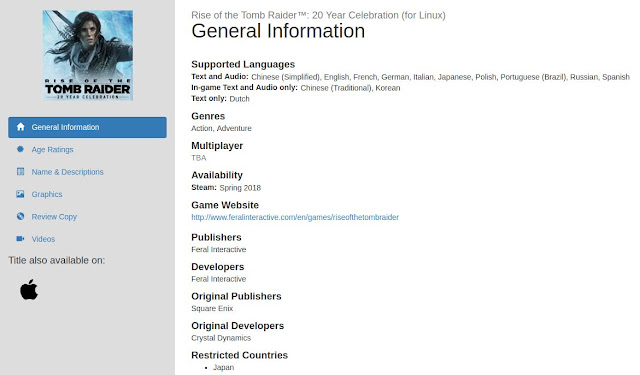Click the 'Dutch' text-only language
This screenshot has height=375, width=640.
pyautogui.click(x=239, y=99)
